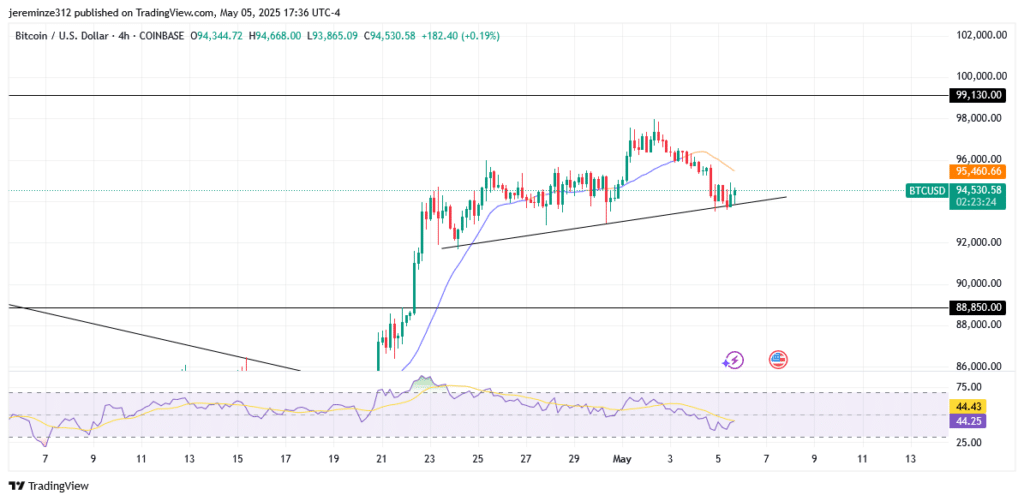
Task: Click the BTCUSD price label tag
Action: click(927, 190)
